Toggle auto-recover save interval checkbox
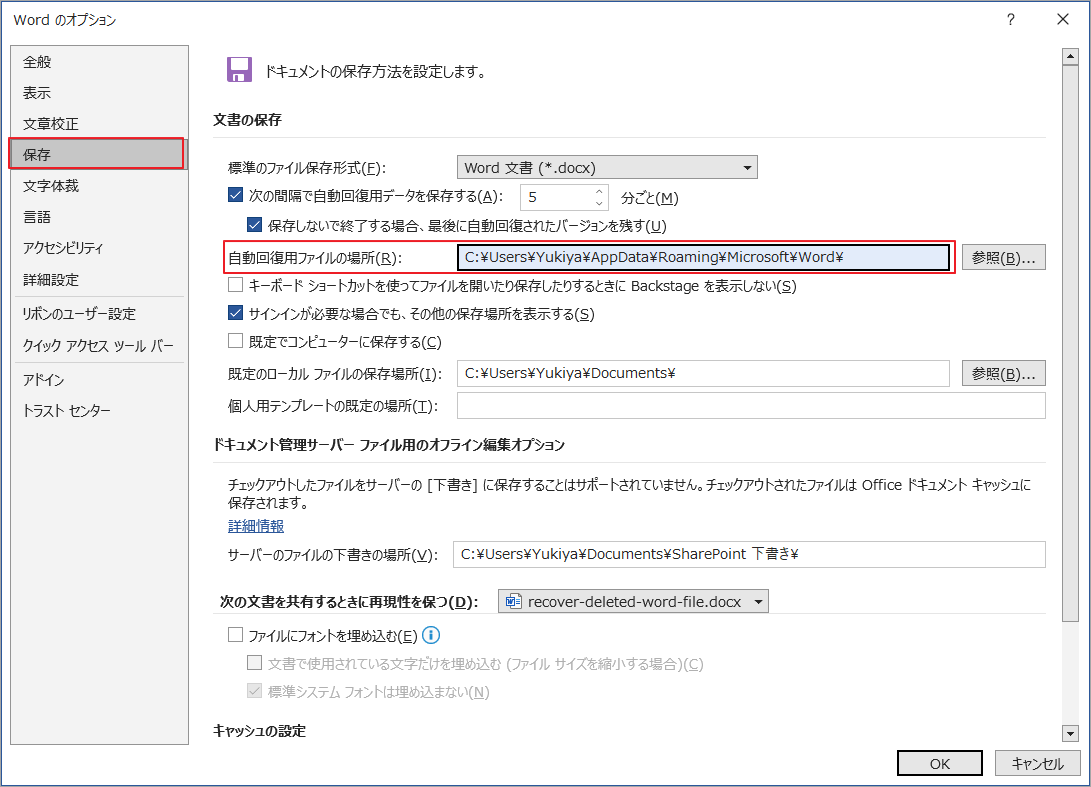This screenshot has width=1091, height=787. click(236, 196)
